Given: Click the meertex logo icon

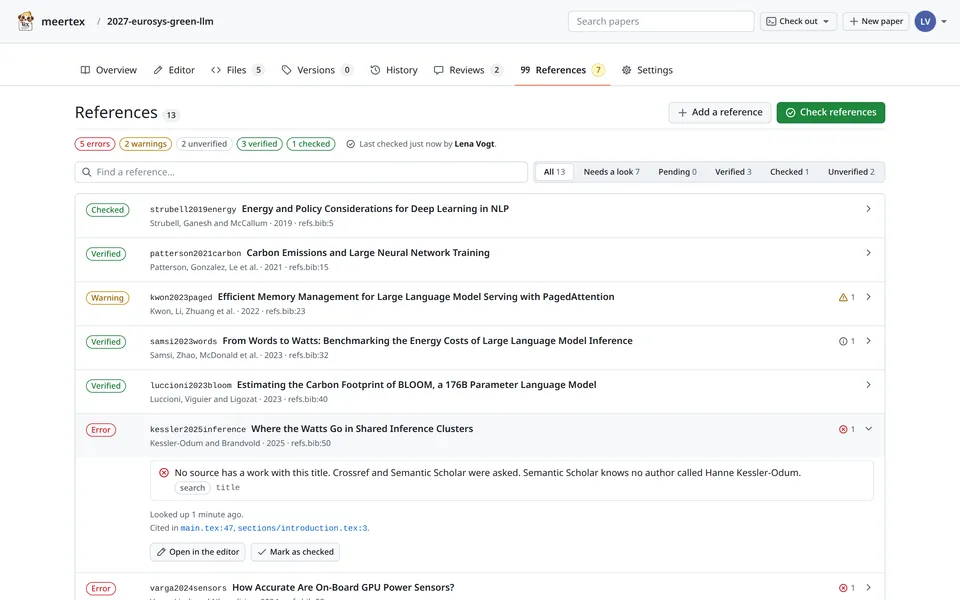Looking at the screenshot, I should (x=26, y=21).
